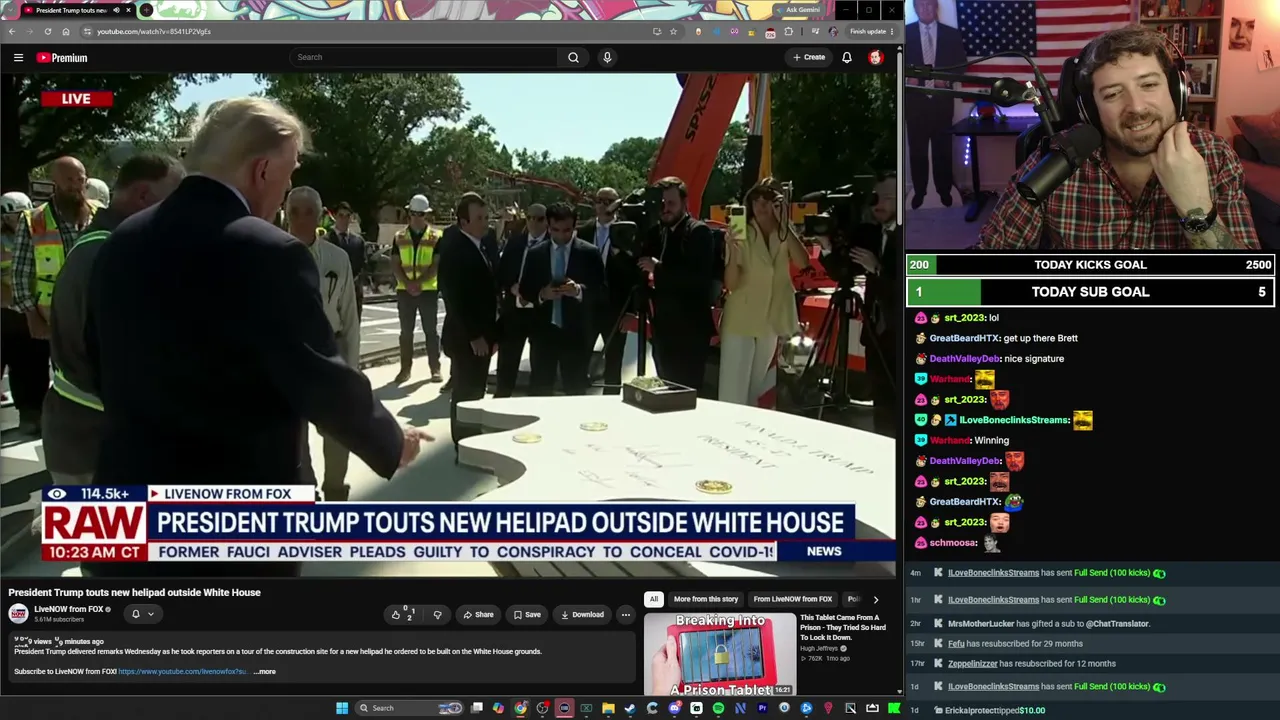Open Spotify from the taskbar
Image resolution: width=1280 pixels, height=720 pixels.
tap(718, 708)
